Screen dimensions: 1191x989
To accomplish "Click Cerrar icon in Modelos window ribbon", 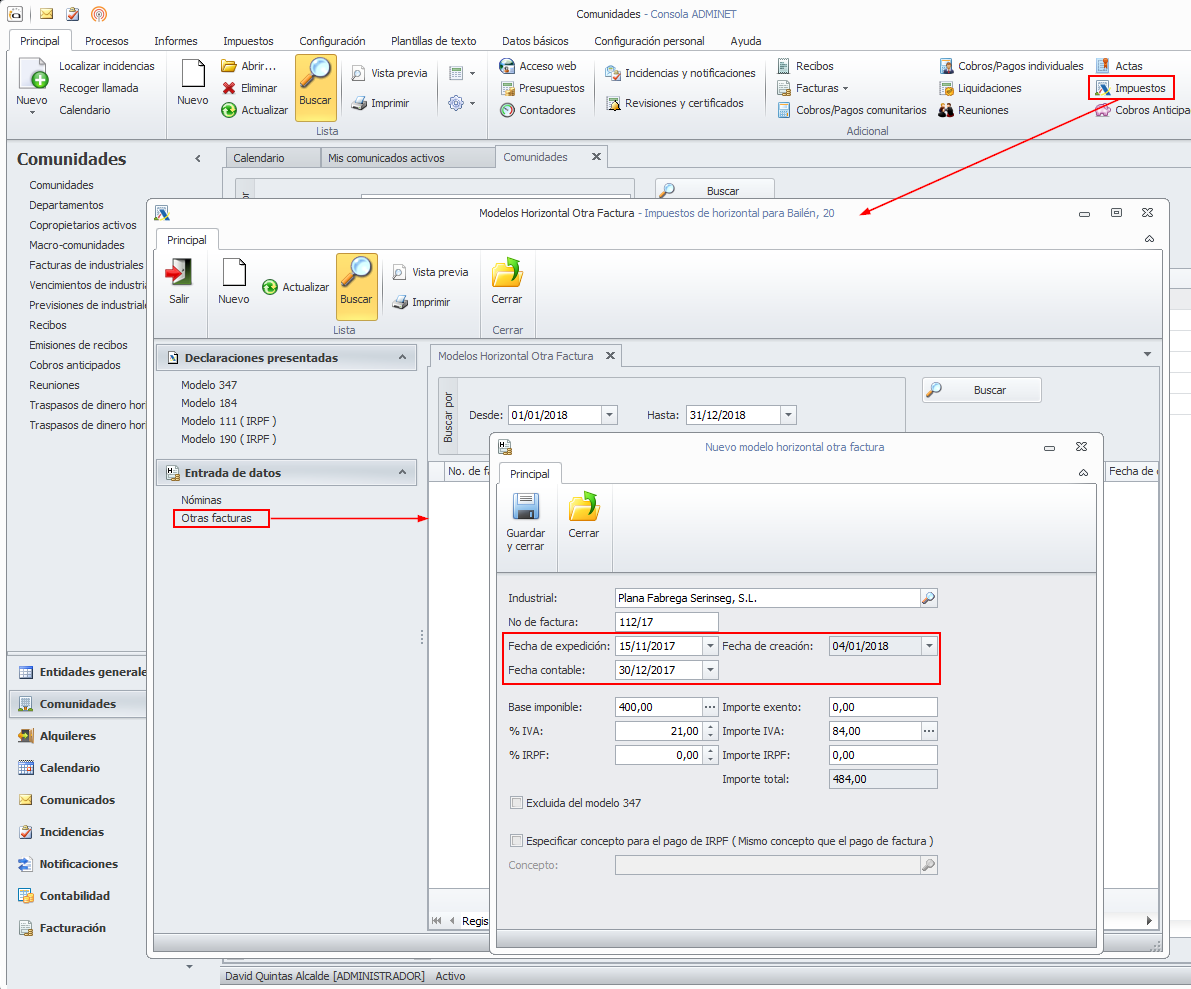I will click(507, 273).
